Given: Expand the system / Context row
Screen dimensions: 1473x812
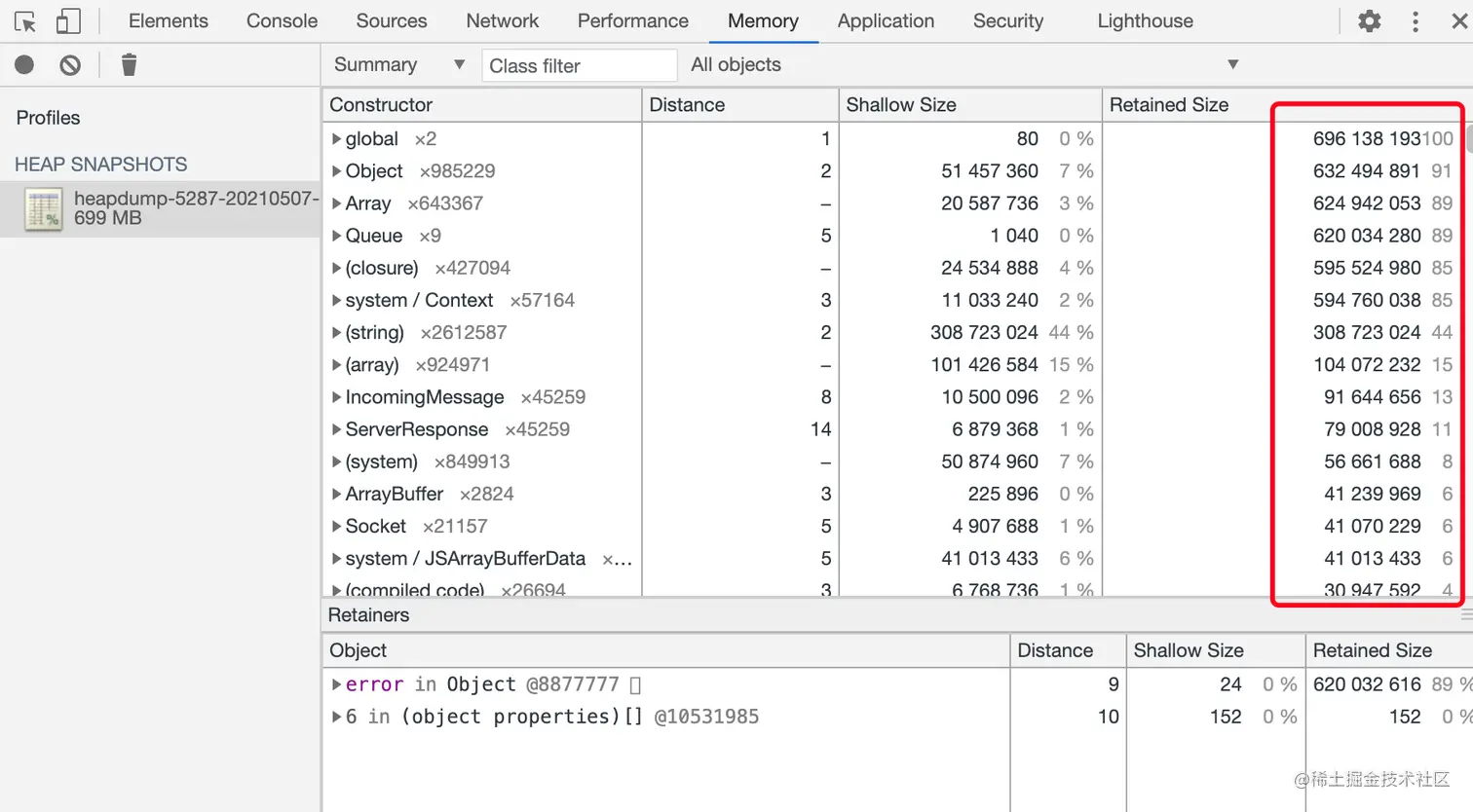Looking at the screenshot, I should (x=337, y=300).
